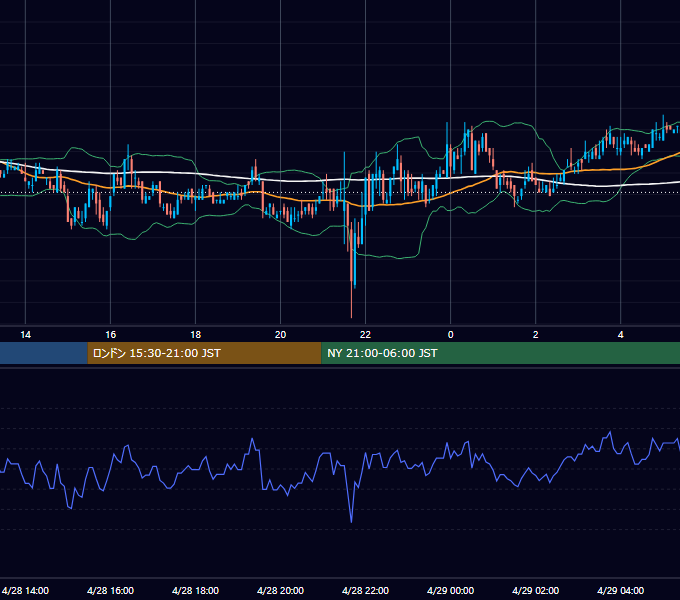Click the long lower-wick candle near 22:00
The height and width of the screenshot is (600, 680).
pyautogui.click(x=351, y=271)
